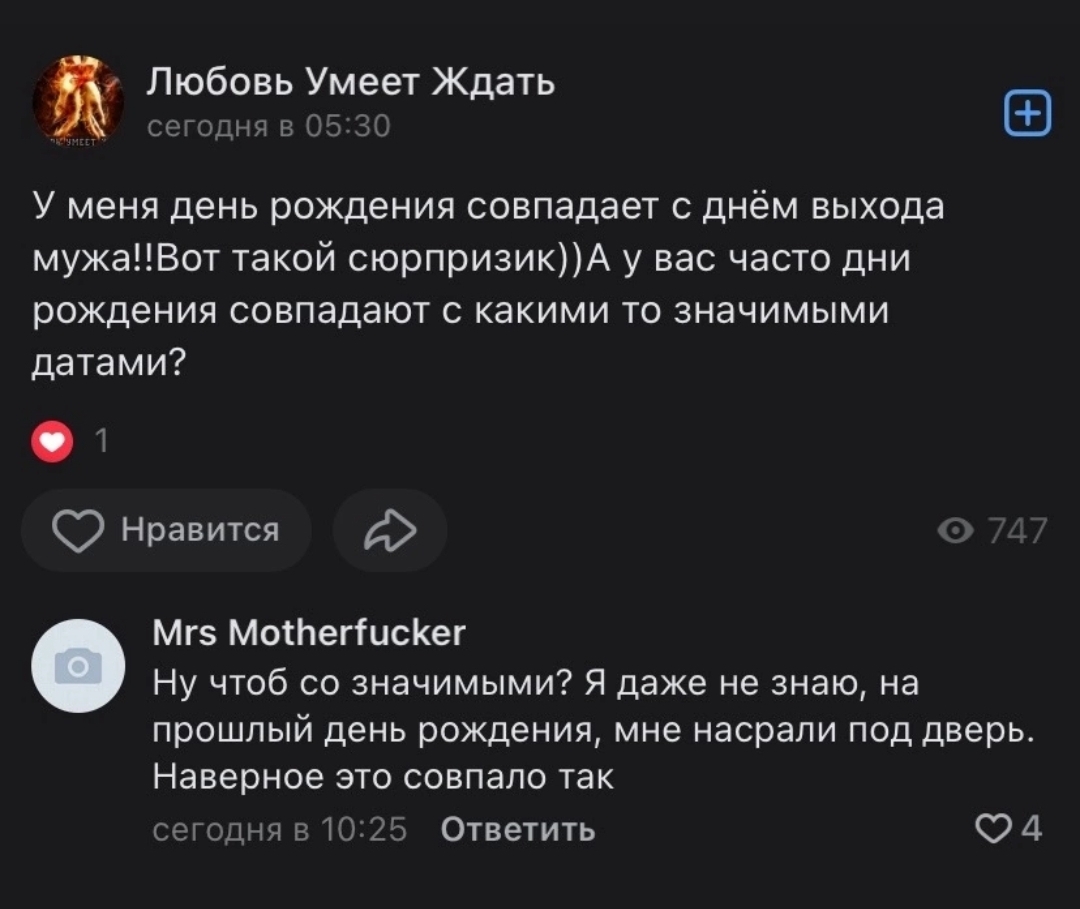
Task: Click the post timestamp 'сегодня в 05:30'
Action: point(268,127)
